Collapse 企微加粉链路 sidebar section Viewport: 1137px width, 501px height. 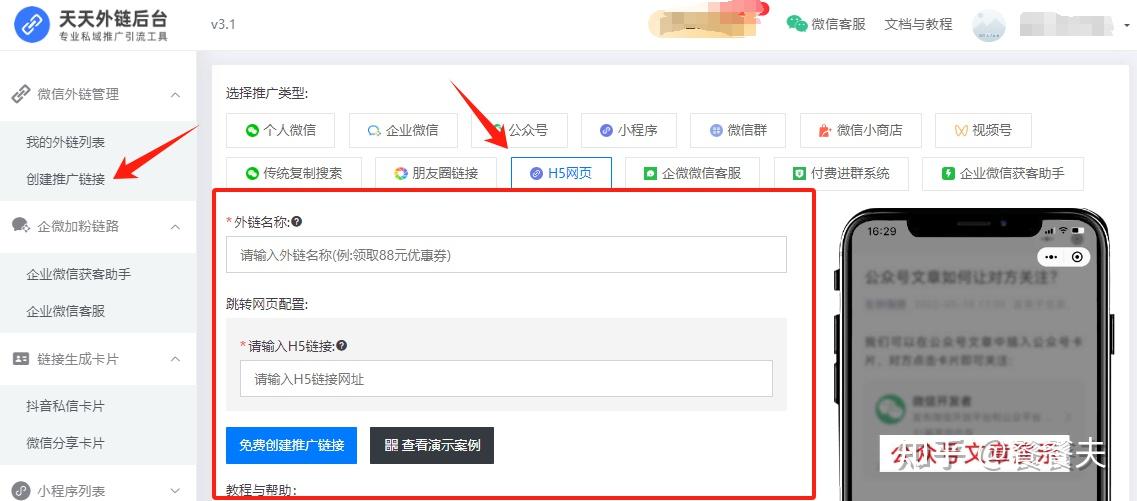tap(175, 227)
